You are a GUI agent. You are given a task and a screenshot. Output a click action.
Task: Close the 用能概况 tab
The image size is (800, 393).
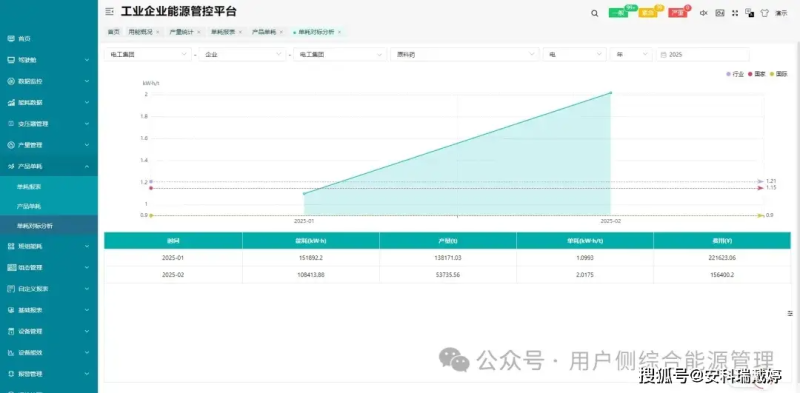point(158,32)
